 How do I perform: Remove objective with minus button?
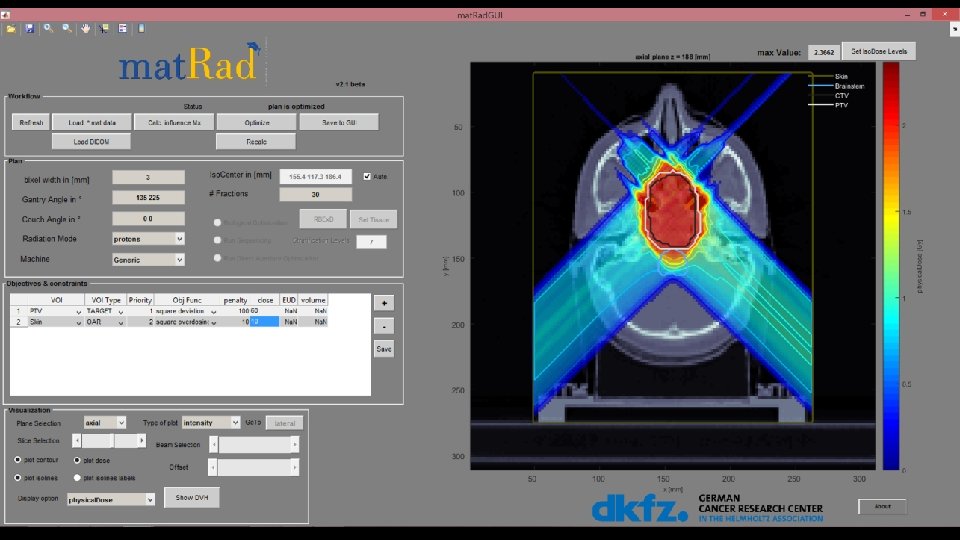(x=384, y=326)
